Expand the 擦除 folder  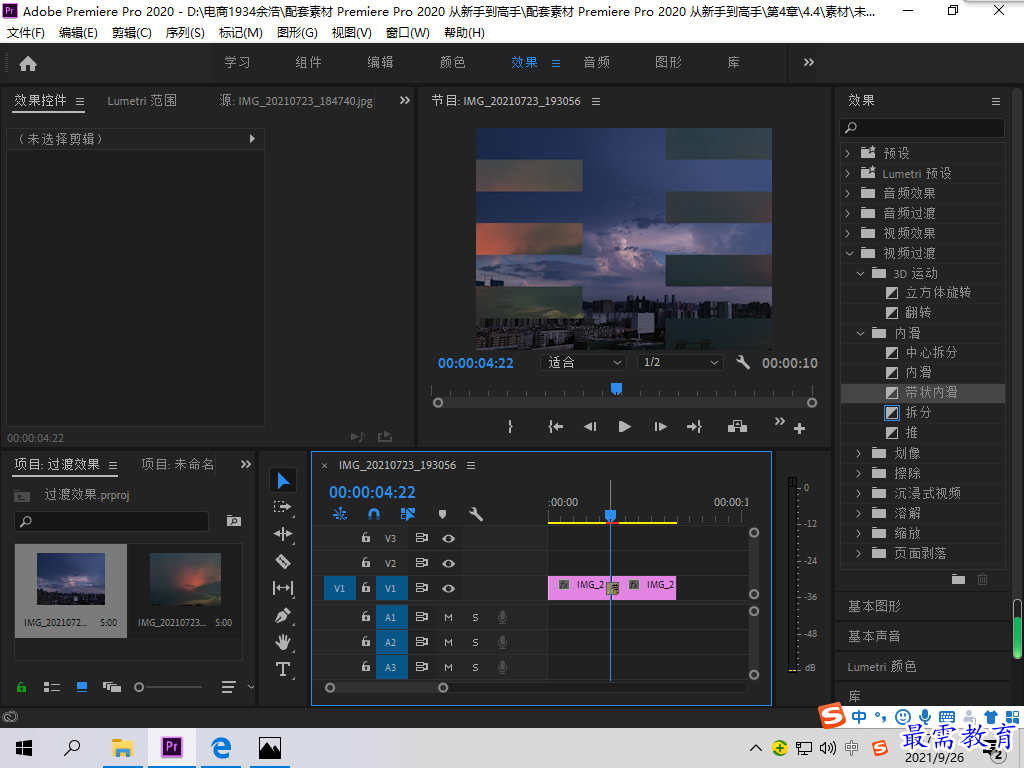click(x=859, y=473)
